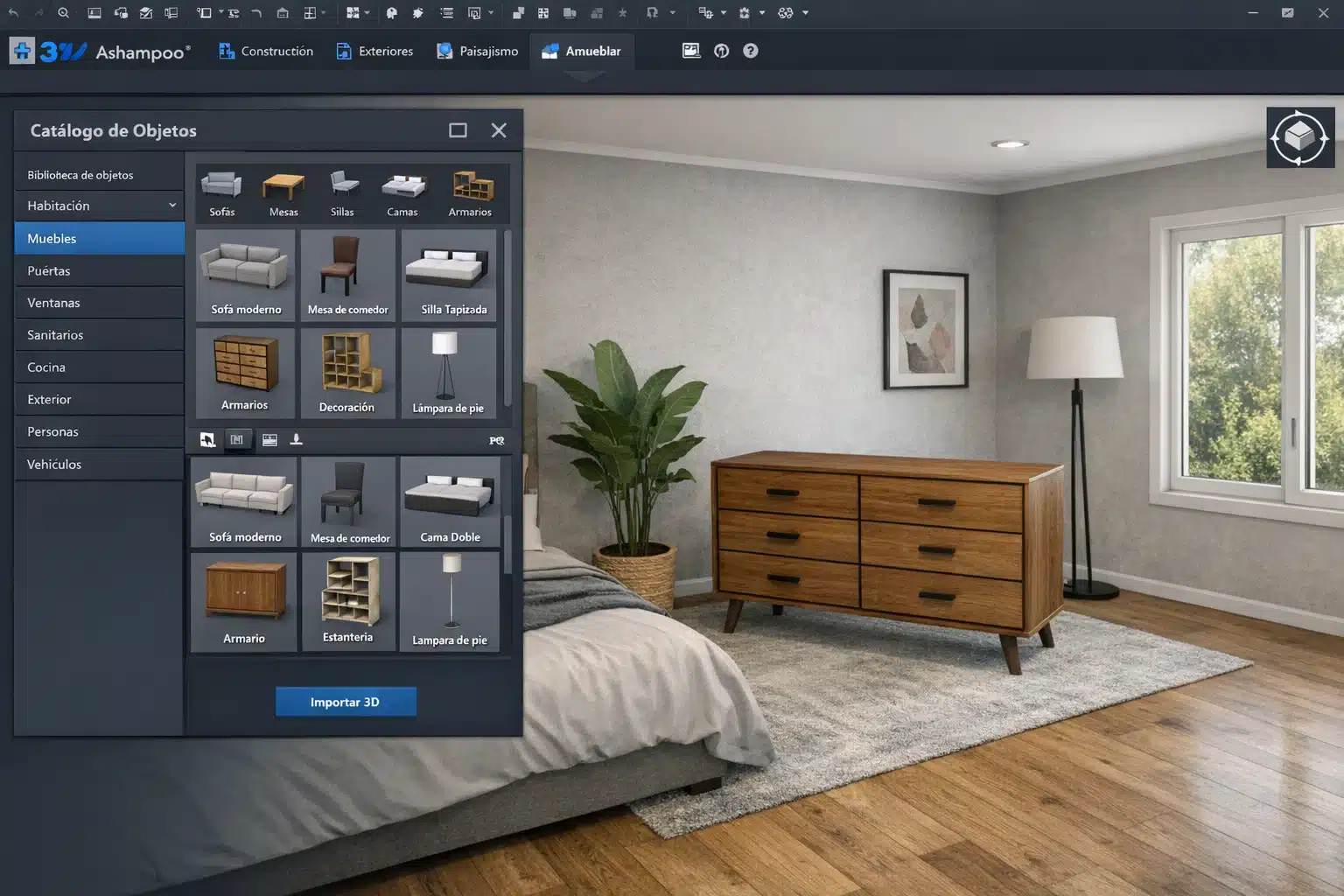Open the 3D view orientation cube widget
The width and height of the screenshot is (1344, 896).
pyautogui.click(x=1300, y=136)
